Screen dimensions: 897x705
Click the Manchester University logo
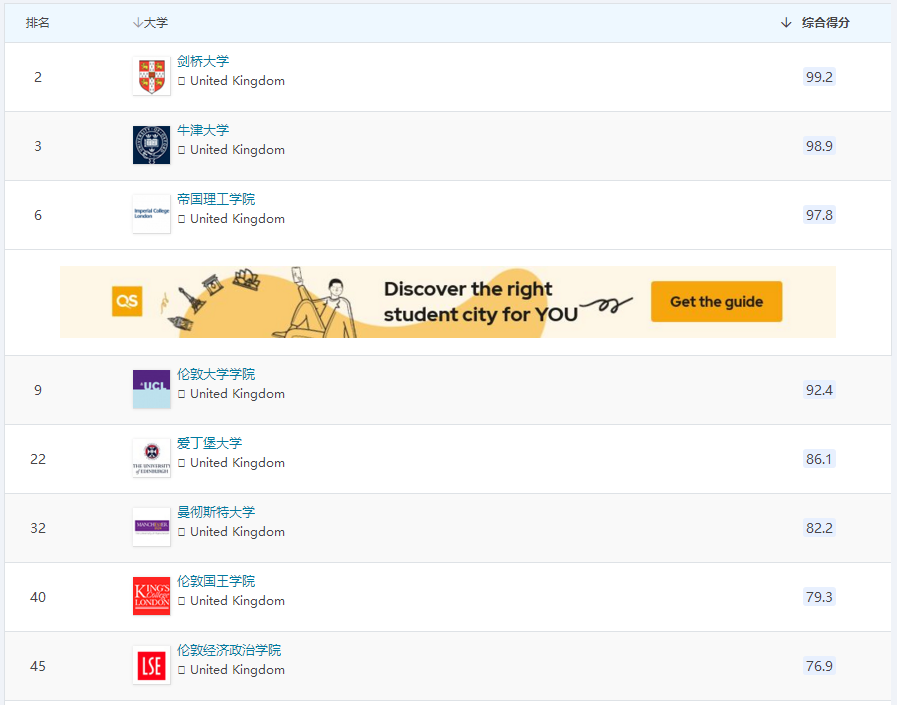(x=152, y=527)
